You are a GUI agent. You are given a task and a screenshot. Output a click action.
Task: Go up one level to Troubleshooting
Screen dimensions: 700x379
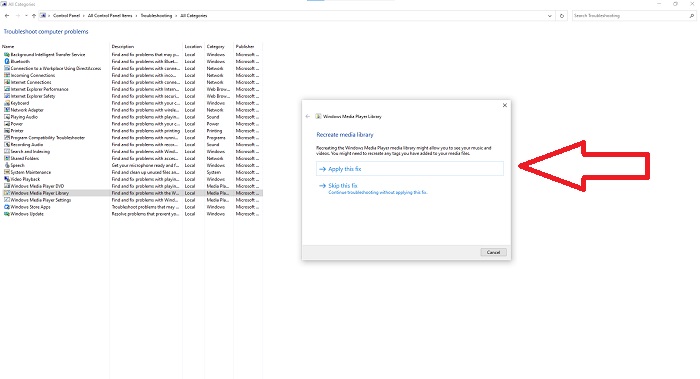click(34, 16)
